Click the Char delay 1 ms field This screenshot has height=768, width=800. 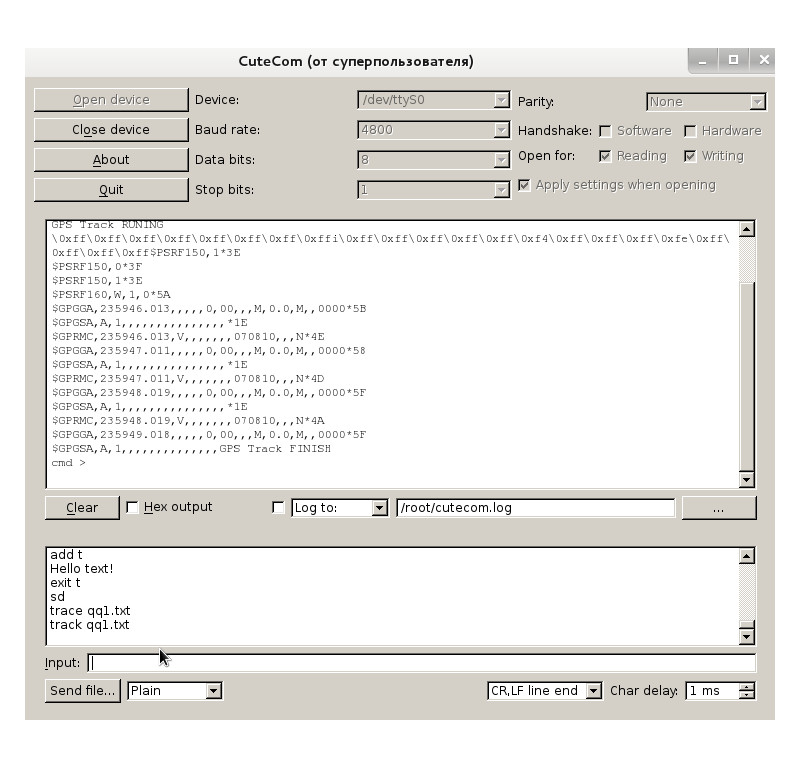pos(713,691)
